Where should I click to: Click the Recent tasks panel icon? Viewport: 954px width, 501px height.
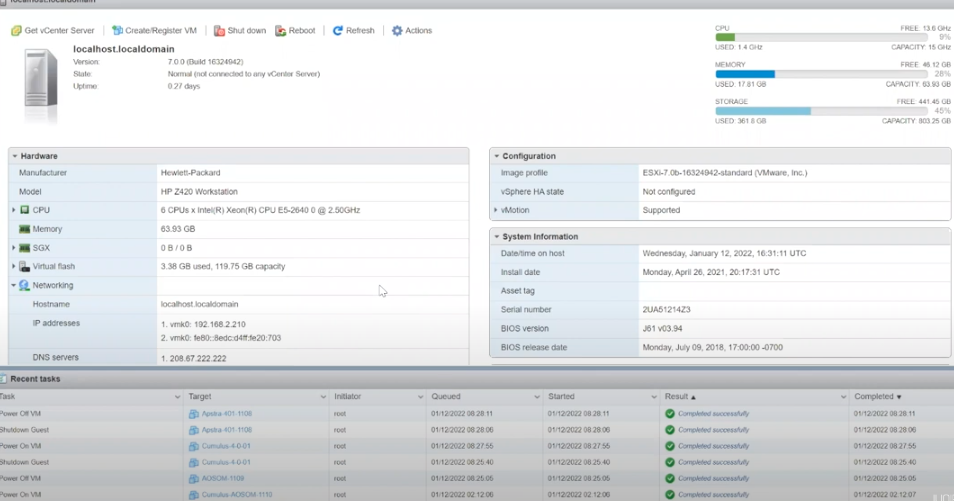4,379
